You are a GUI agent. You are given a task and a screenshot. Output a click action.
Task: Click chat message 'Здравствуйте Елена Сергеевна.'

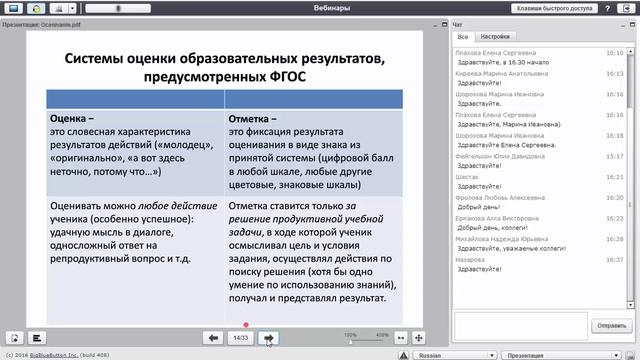pos(507,145)
